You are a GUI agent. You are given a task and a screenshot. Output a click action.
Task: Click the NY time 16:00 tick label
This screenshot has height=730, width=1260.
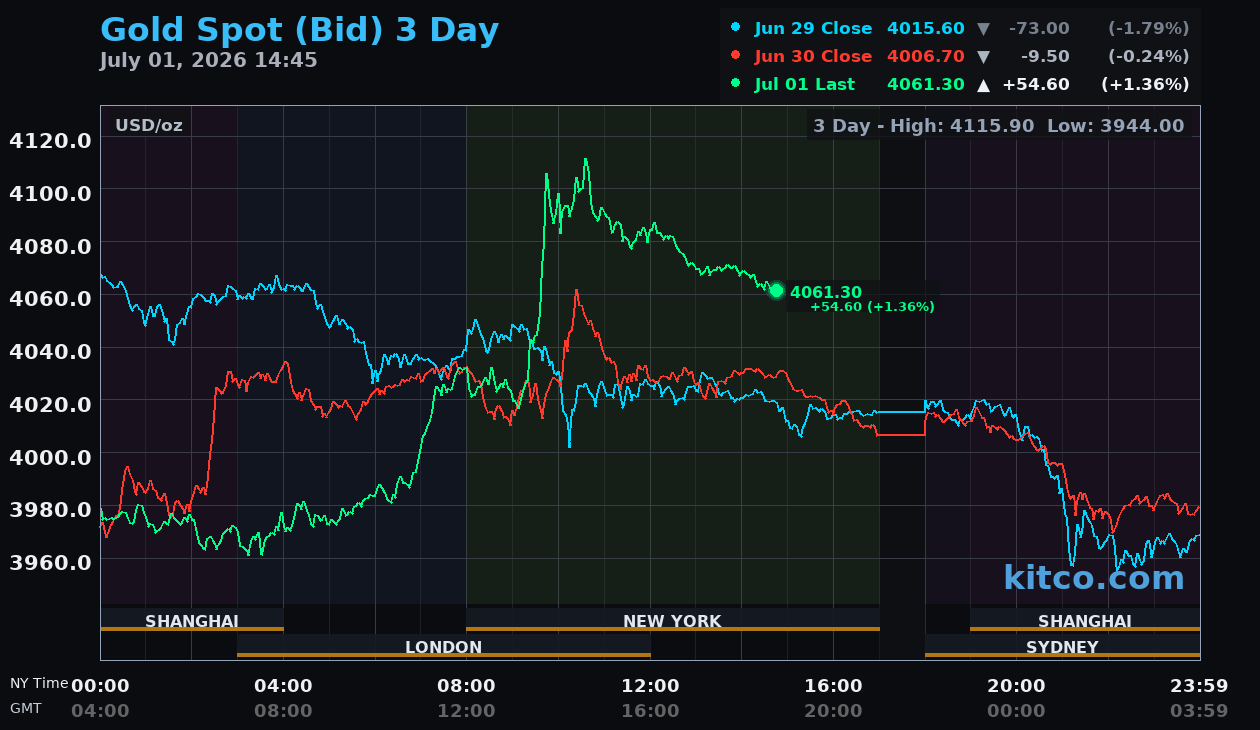[833, 686]
